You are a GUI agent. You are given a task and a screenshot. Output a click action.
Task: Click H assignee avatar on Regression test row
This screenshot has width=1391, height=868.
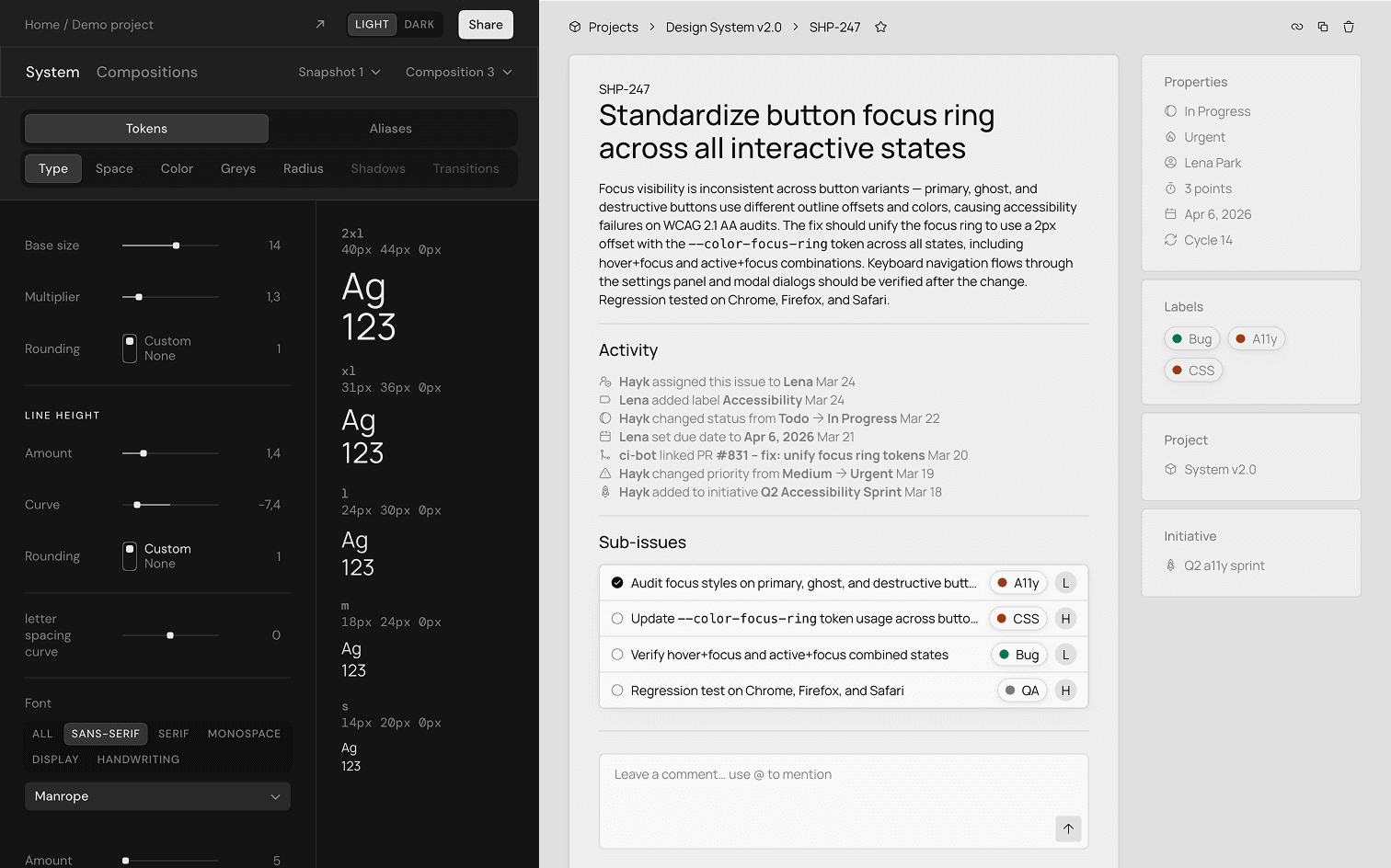click(1066, 691)
